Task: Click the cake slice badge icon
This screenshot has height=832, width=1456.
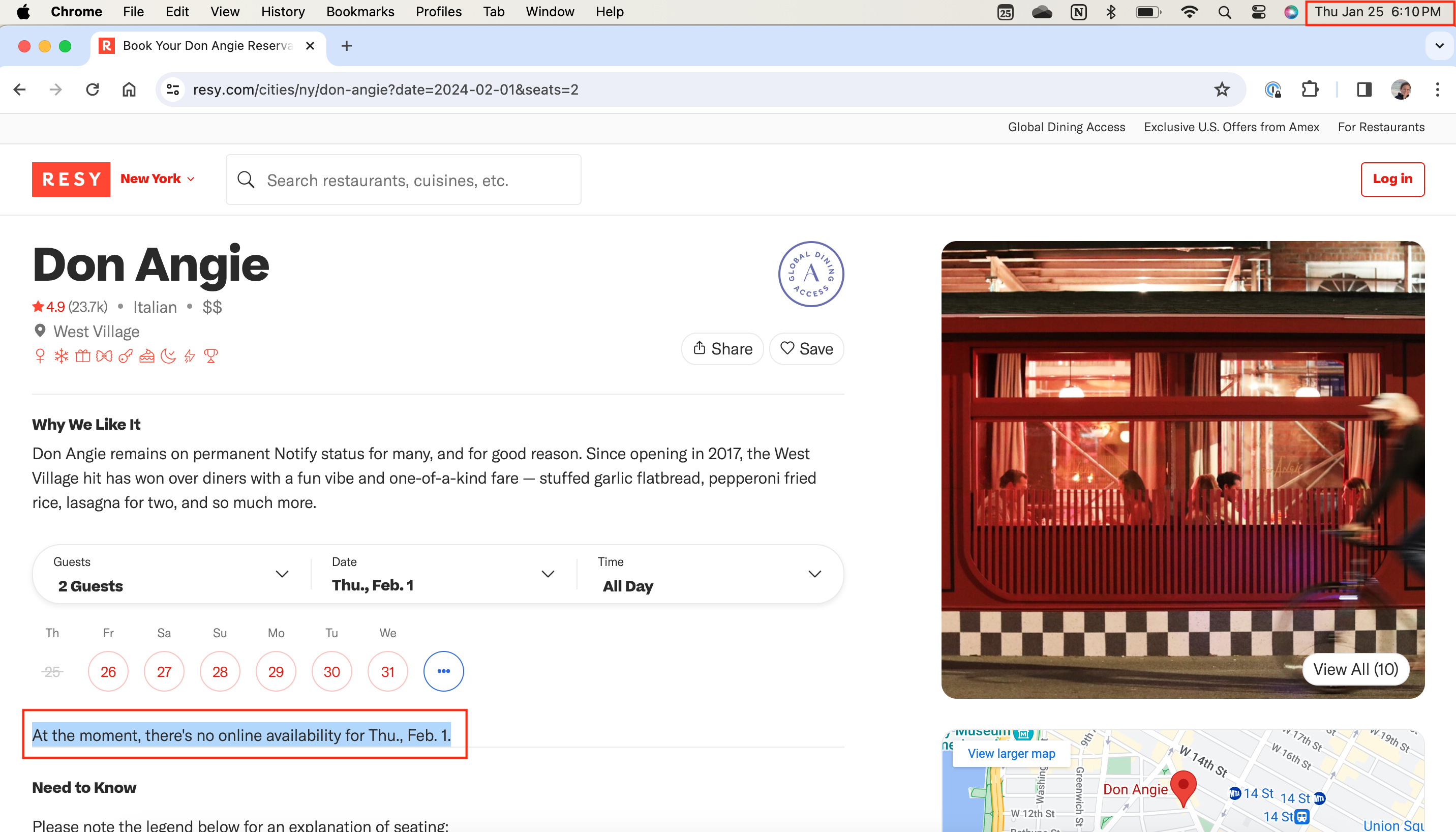Action: (147, 356)
